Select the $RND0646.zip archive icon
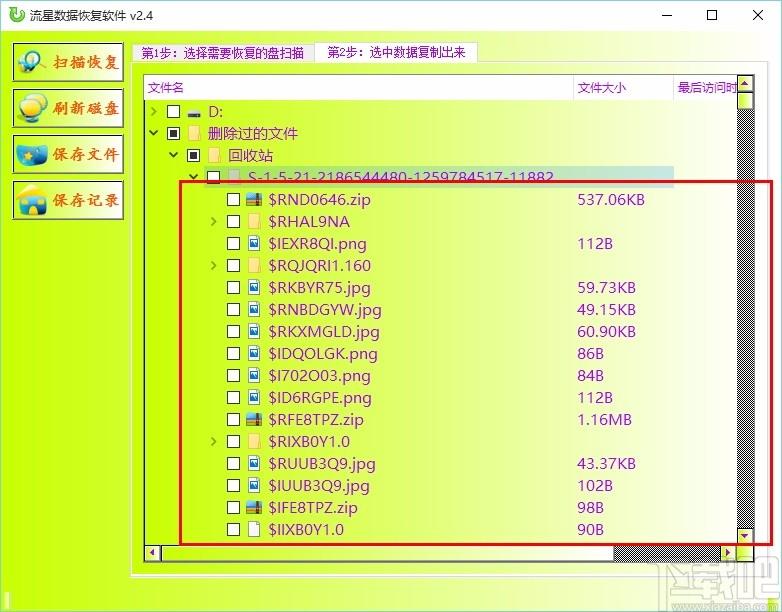782x612 pixels. (x=254, y=200)
